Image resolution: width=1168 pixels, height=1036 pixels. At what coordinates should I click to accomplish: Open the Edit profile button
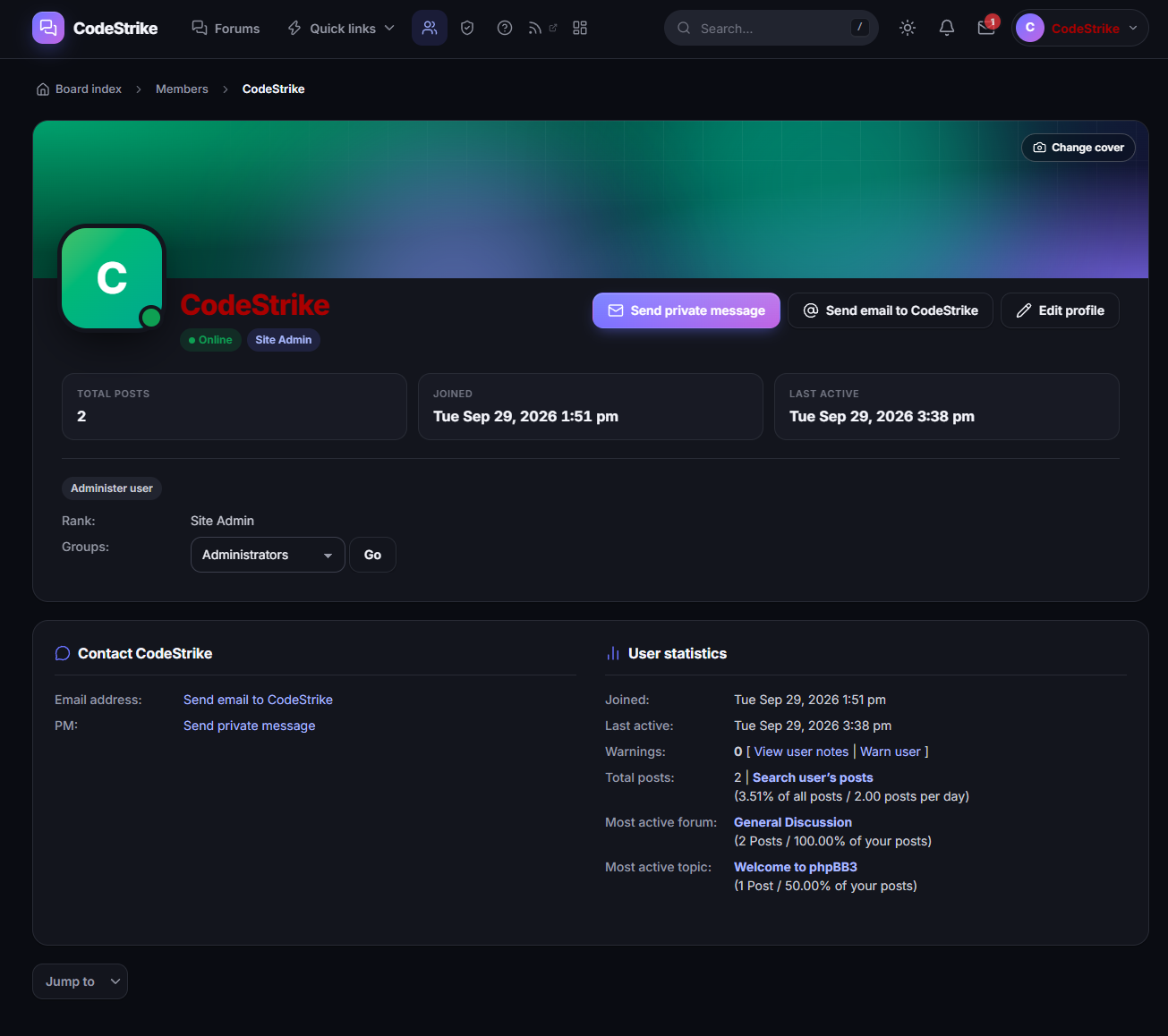click(x=1060, y=310)
